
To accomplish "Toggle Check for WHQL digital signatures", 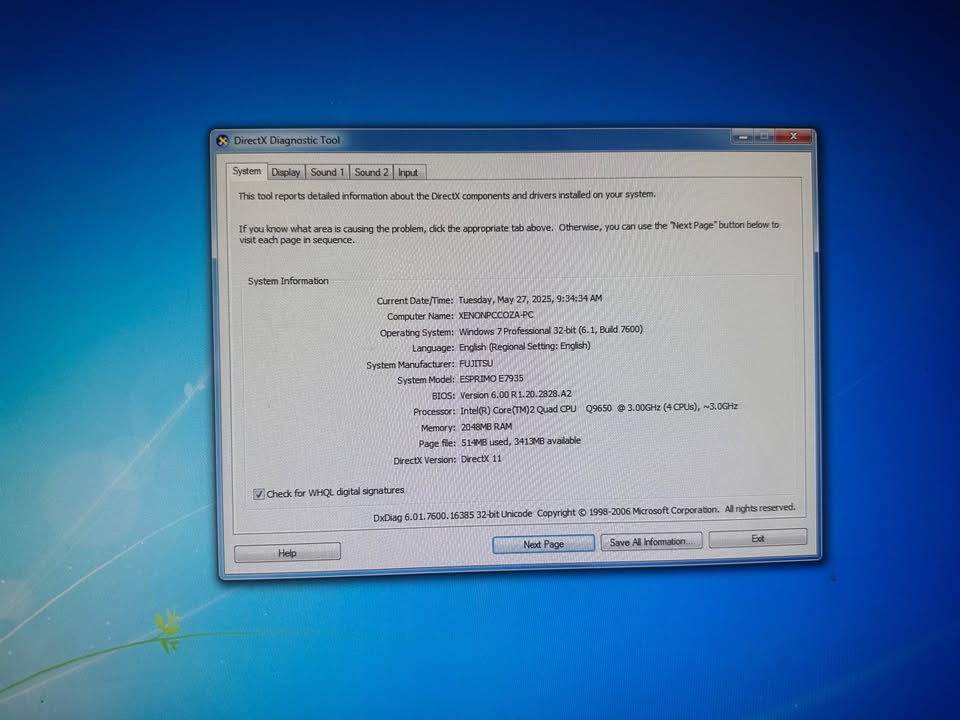I will tap(259, 494).
